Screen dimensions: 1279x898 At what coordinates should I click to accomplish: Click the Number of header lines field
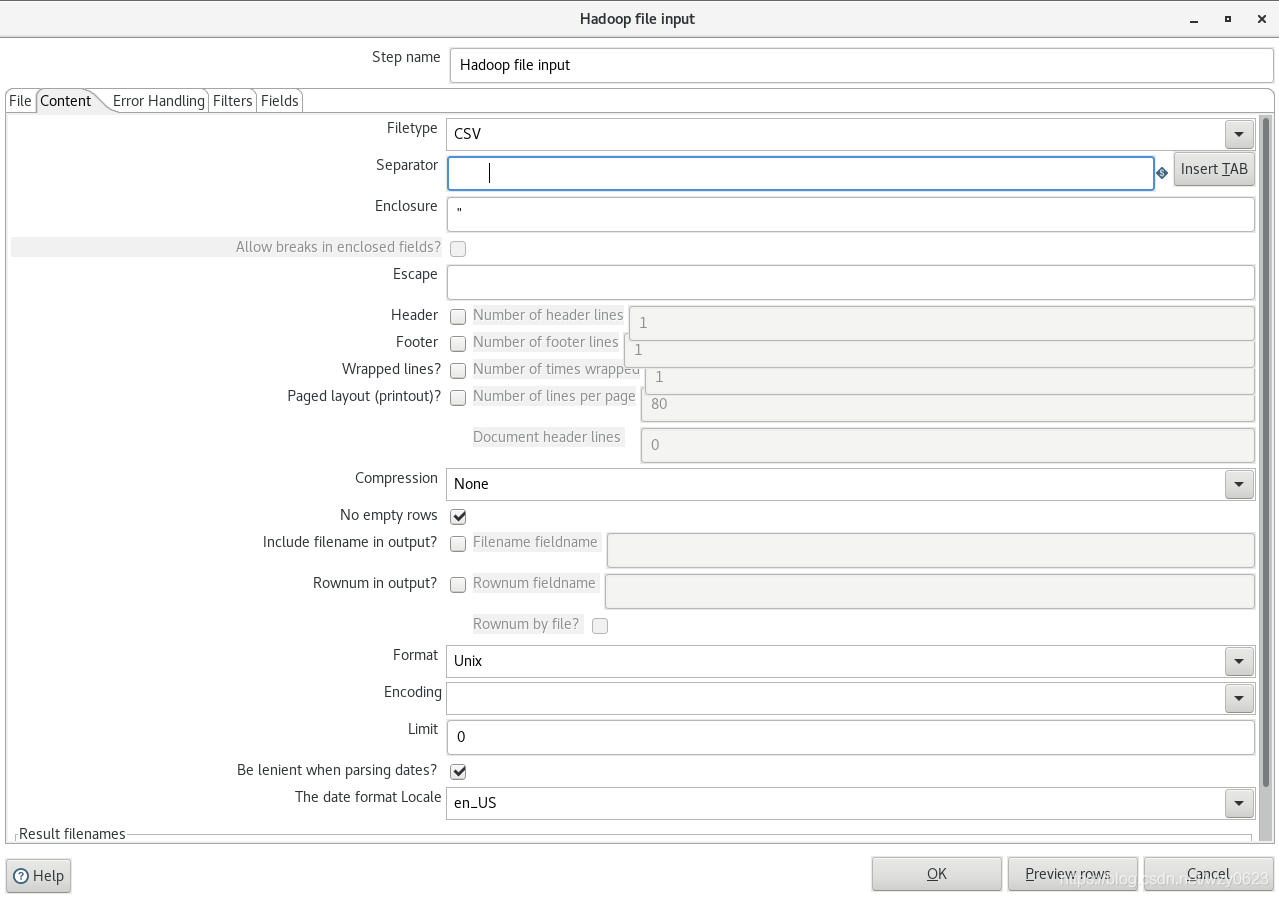coord(941,323)
